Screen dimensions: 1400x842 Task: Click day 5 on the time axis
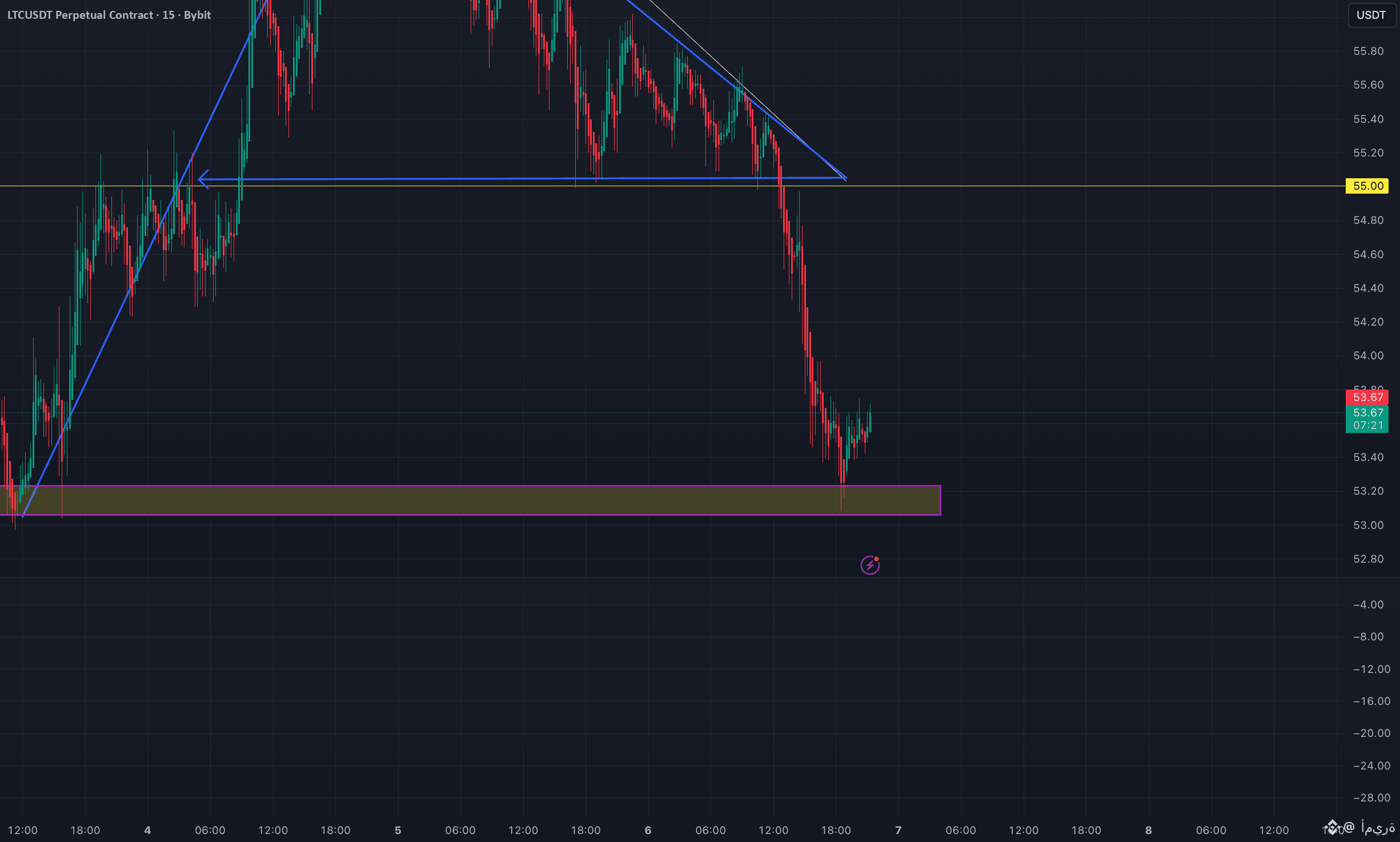(398, 830)
